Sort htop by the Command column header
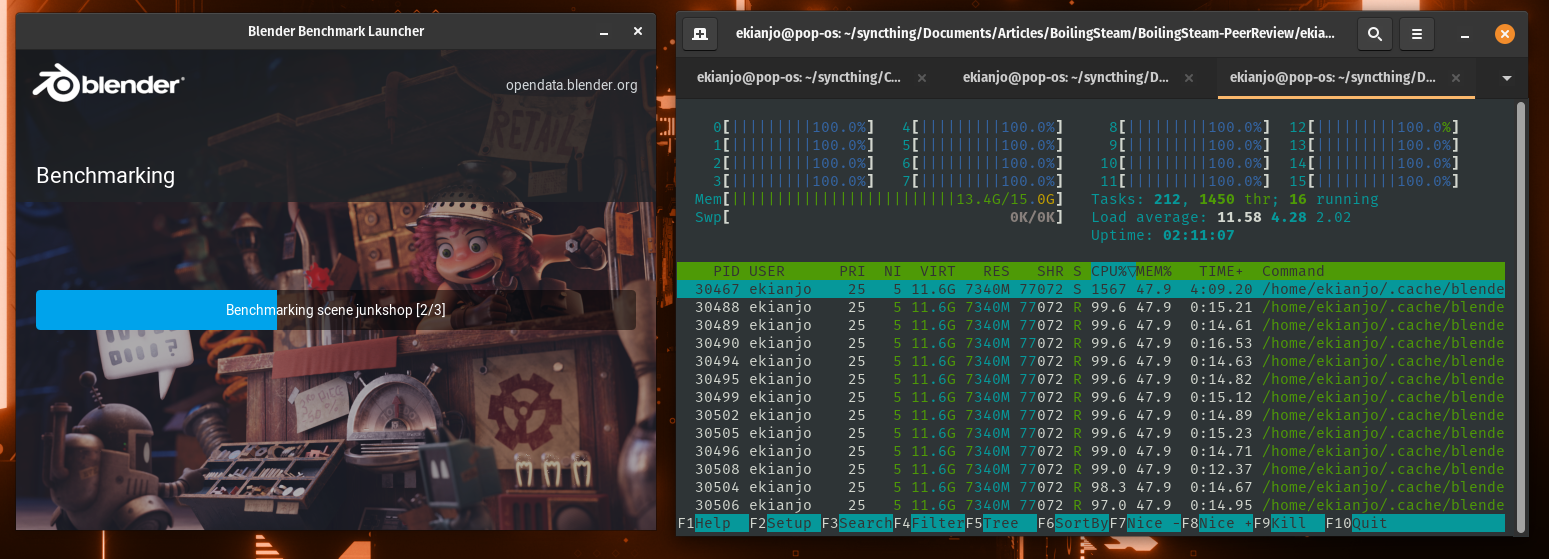Viewport: 1549px width, 559px height. (x=1293, y=271)
